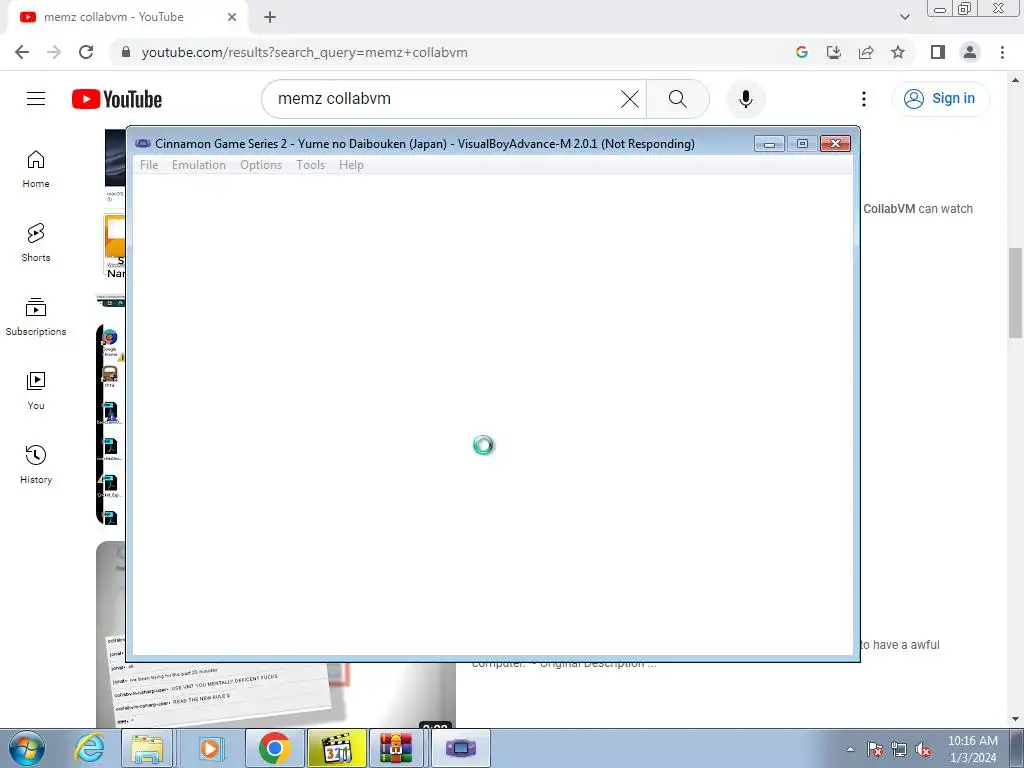Viewport: 1024px width, 768px height.
Task: Open You in YouTube sidebar
Action: (36, 391)
